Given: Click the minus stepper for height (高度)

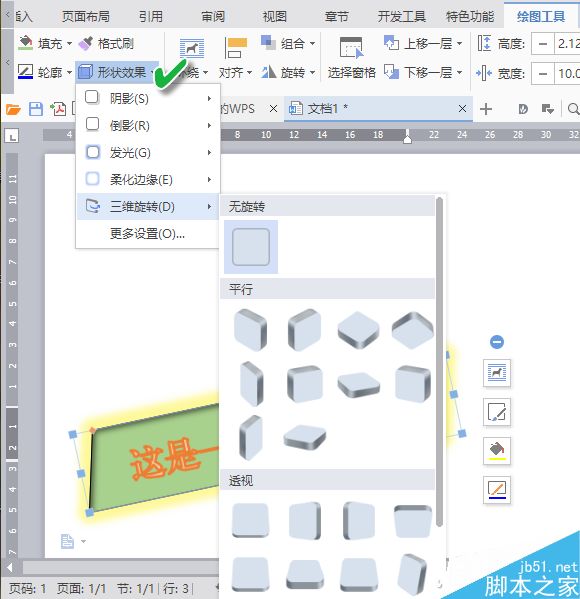Looking at the screenshot, I should click(x=543, y=44).
